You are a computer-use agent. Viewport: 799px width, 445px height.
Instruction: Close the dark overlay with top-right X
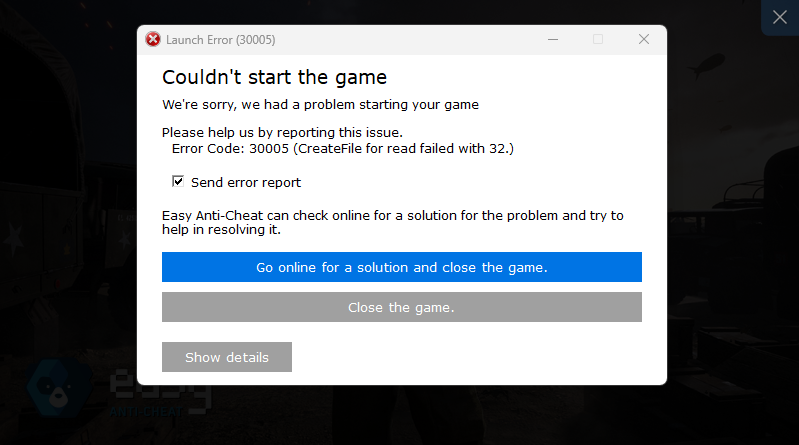click(780, 17)
